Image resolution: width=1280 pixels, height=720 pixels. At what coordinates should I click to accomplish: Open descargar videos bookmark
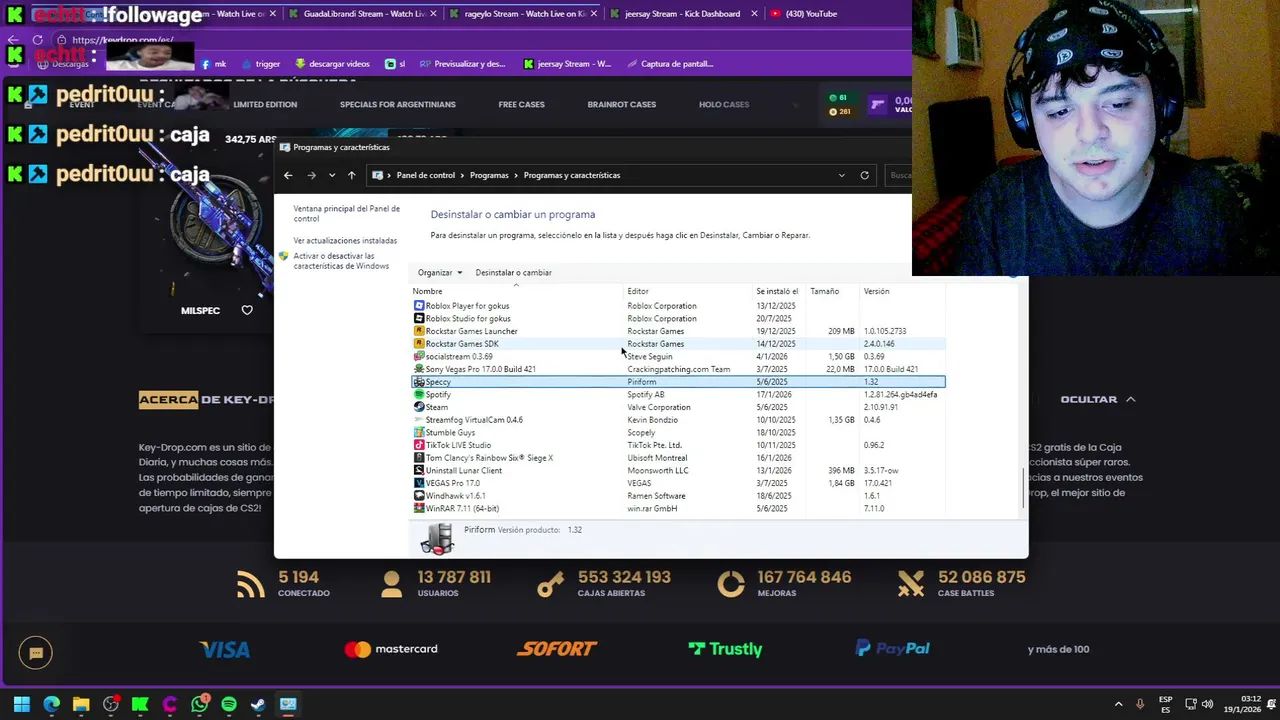[331, 64]
